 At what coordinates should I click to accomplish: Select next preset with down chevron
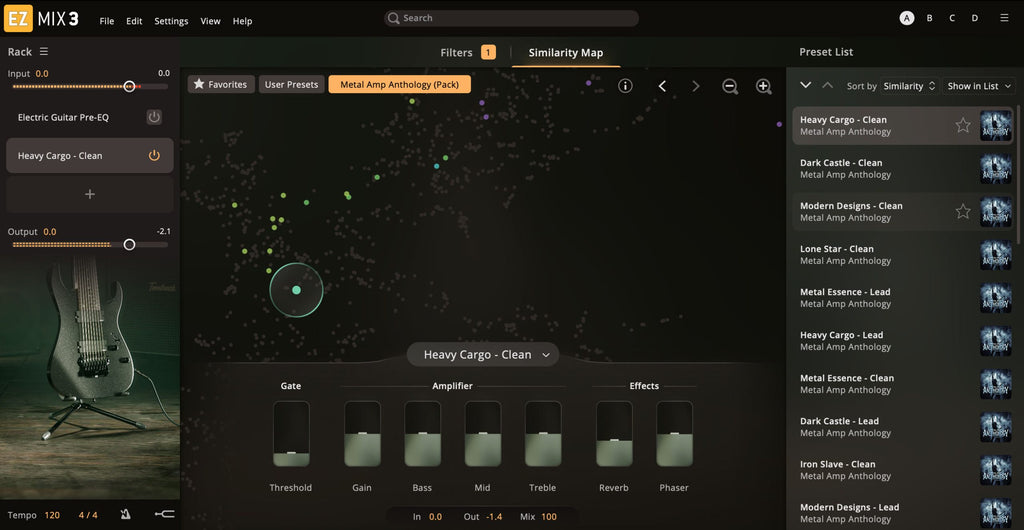coord(806,86)
